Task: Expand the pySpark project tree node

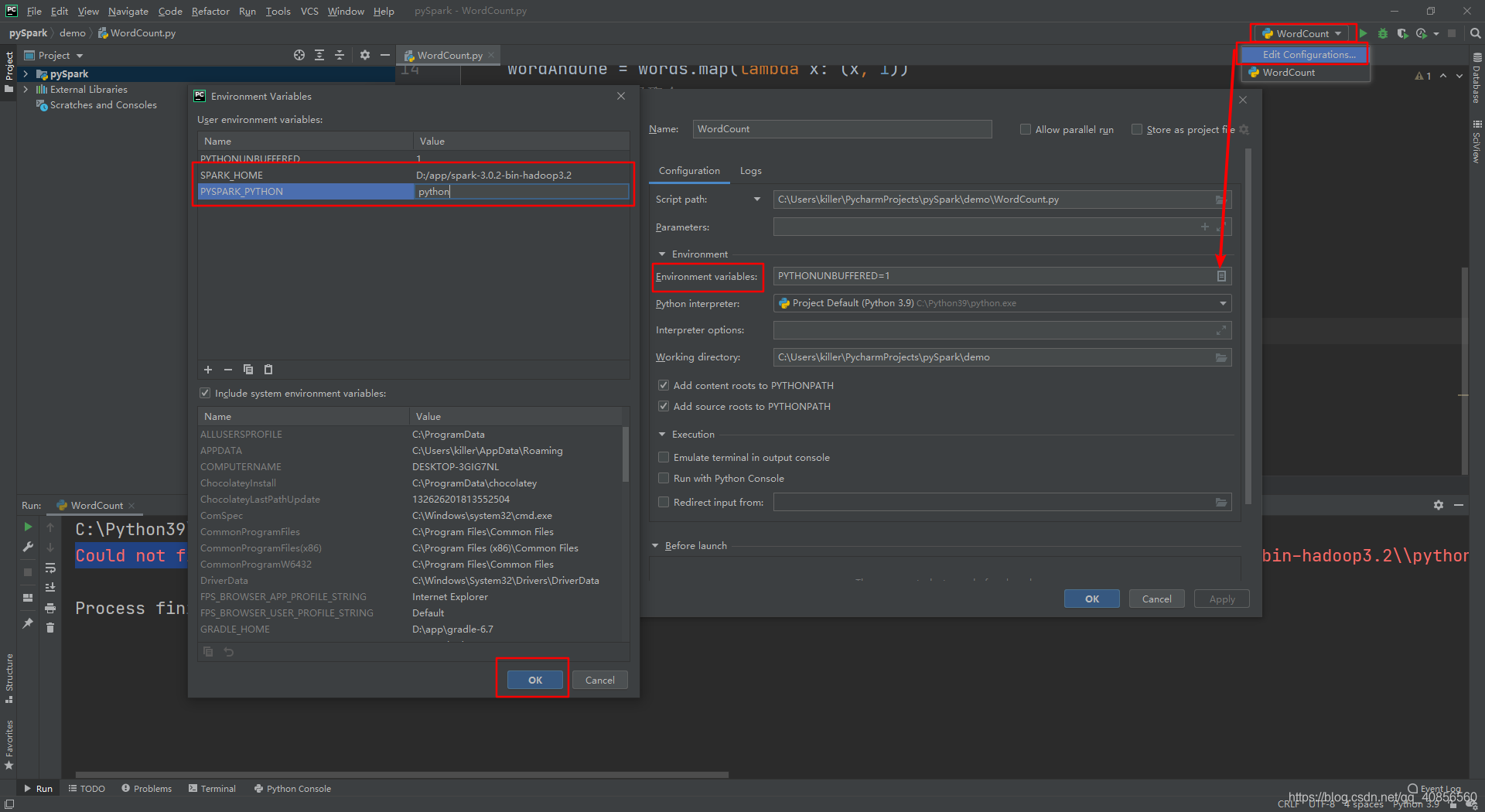Action: 26,74
